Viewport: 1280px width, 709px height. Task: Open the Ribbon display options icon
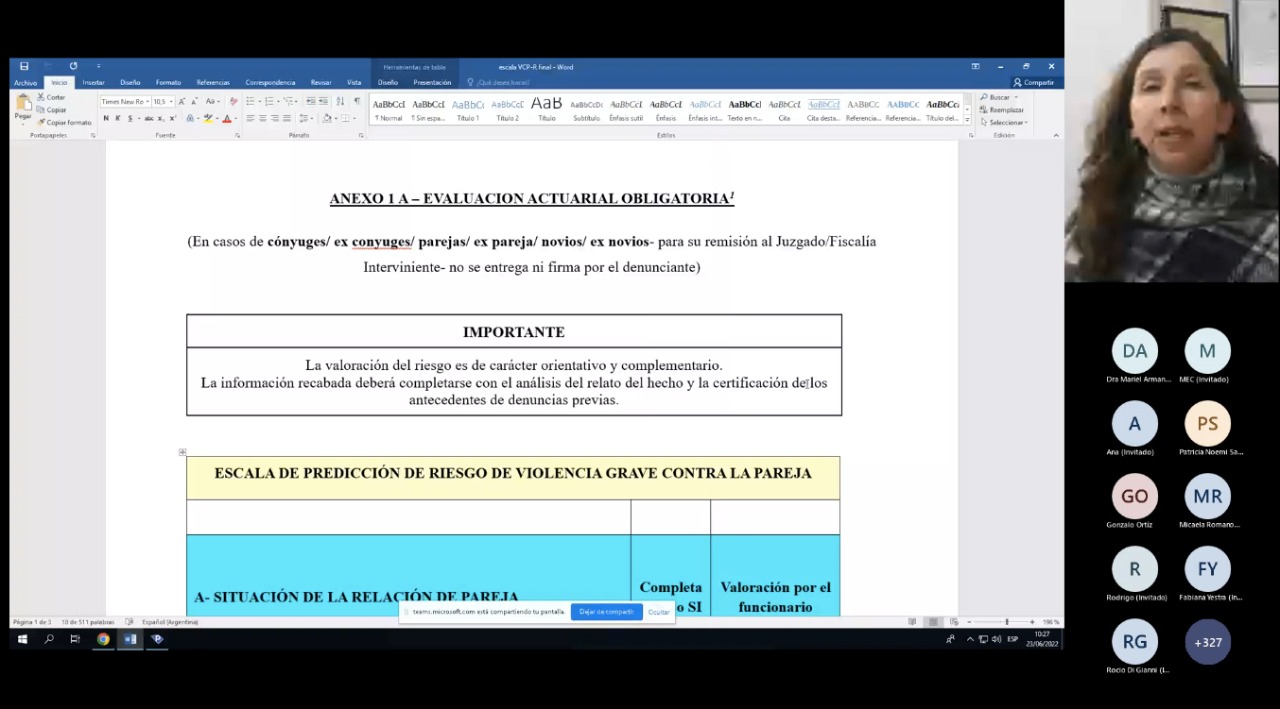975,66
